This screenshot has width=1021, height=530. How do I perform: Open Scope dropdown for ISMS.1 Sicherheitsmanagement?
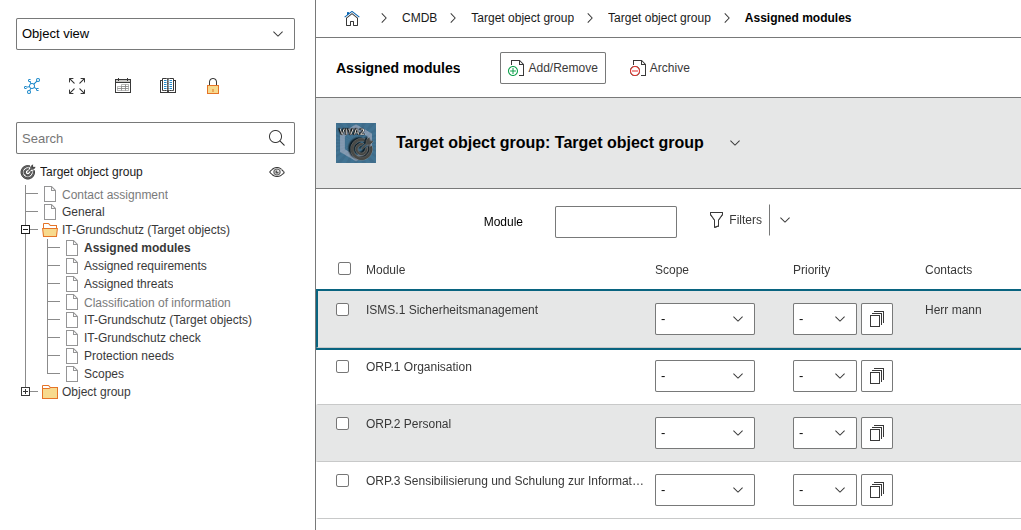(705, 319)
